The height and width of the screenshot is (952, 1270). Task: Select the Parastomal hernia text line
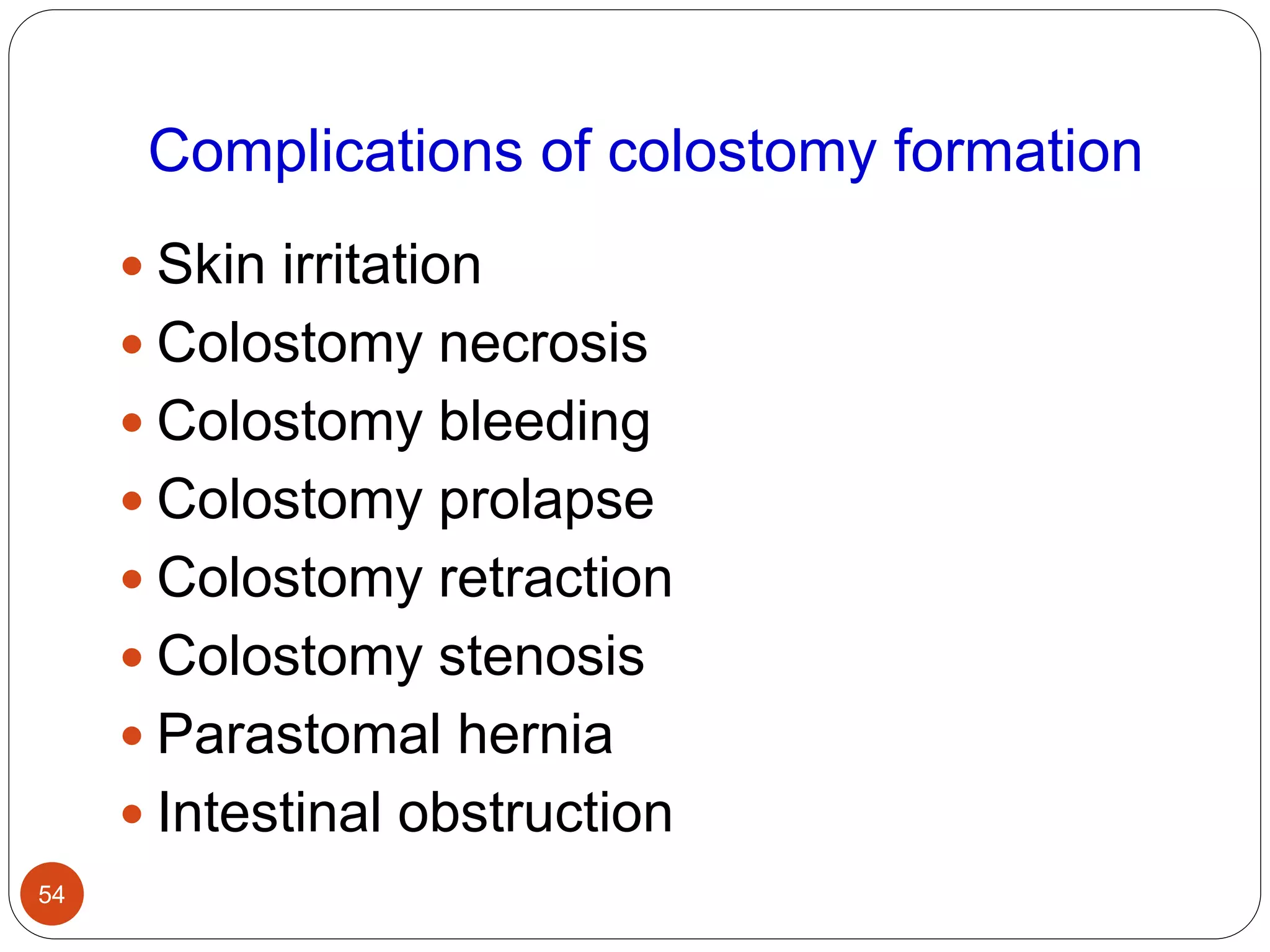click(x=385, y=734)
